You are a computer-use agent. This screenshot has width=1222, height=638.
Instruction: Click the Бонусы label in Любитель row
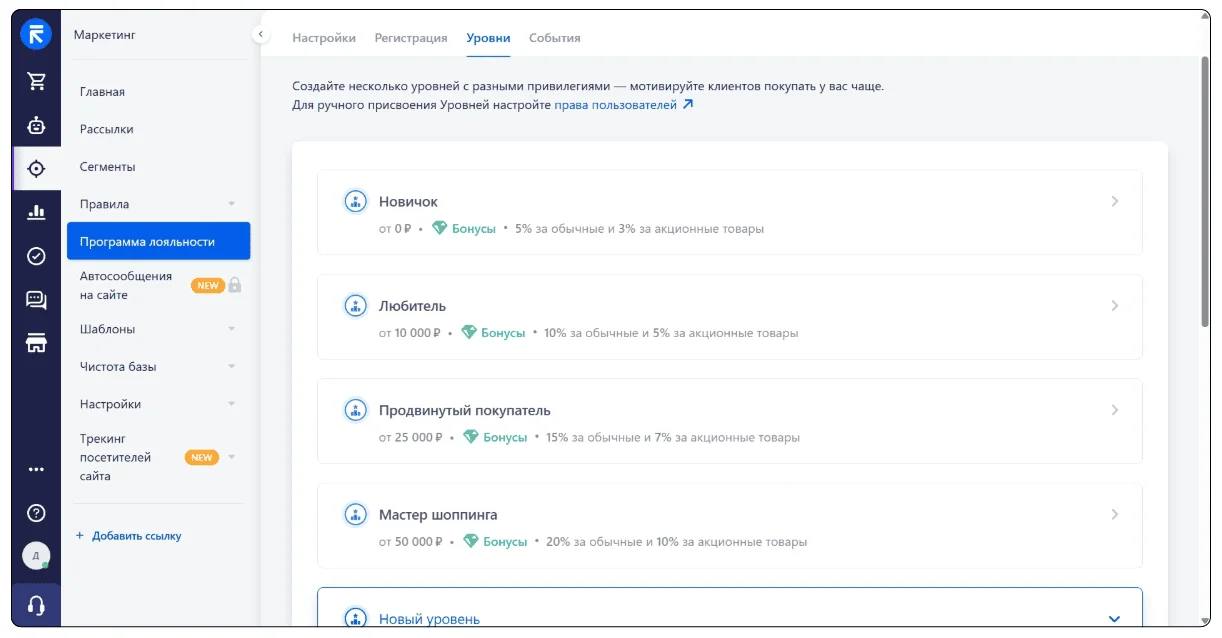pos(503,333)
